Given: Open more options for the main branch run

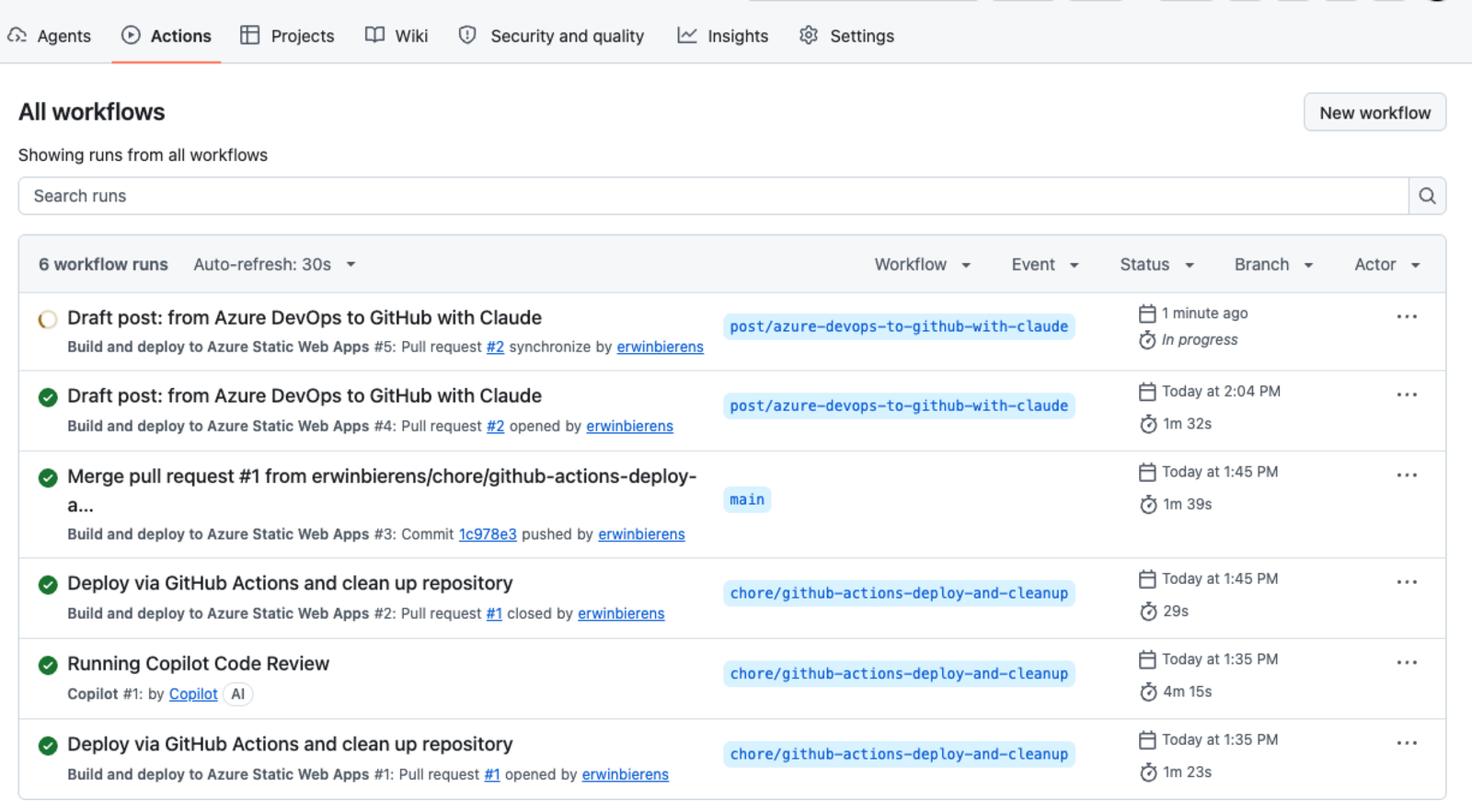Looking at the screenshot, I should 1407,475.
